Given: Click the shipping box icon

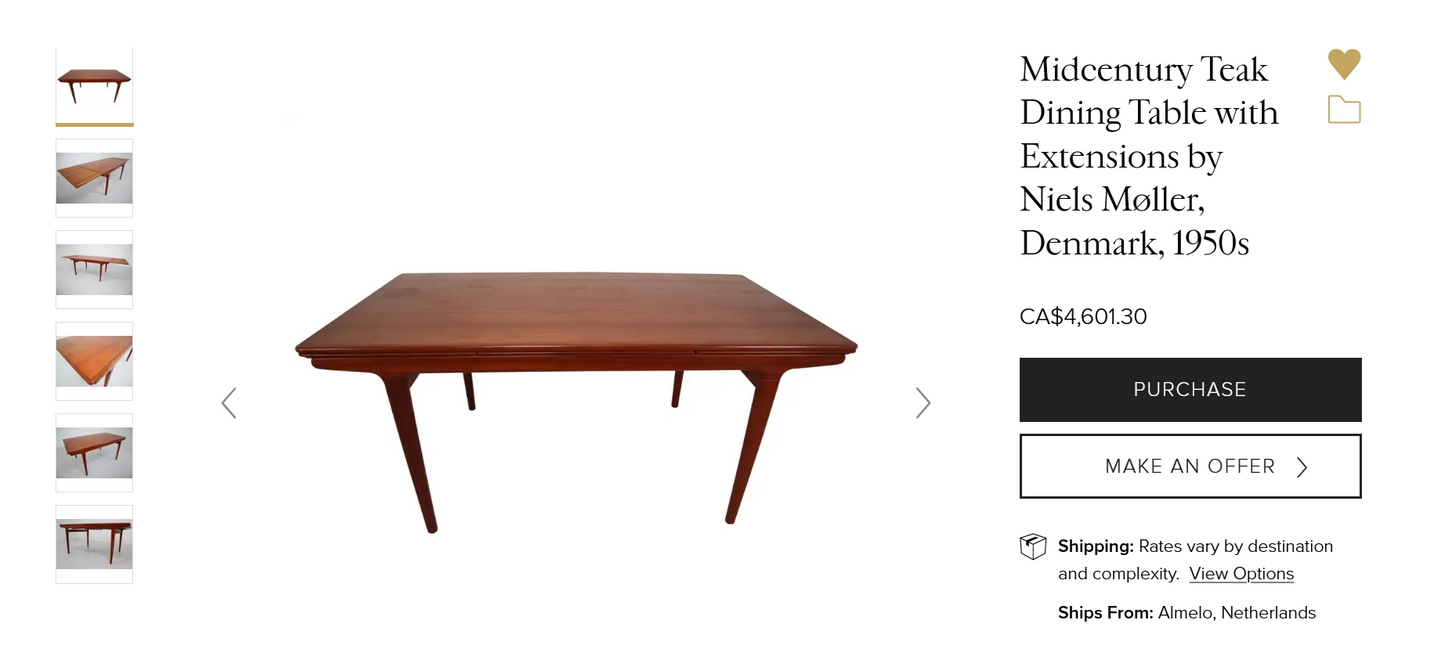Looking at the screenshot, I should pyautogui.click(x=1033, y=547).
